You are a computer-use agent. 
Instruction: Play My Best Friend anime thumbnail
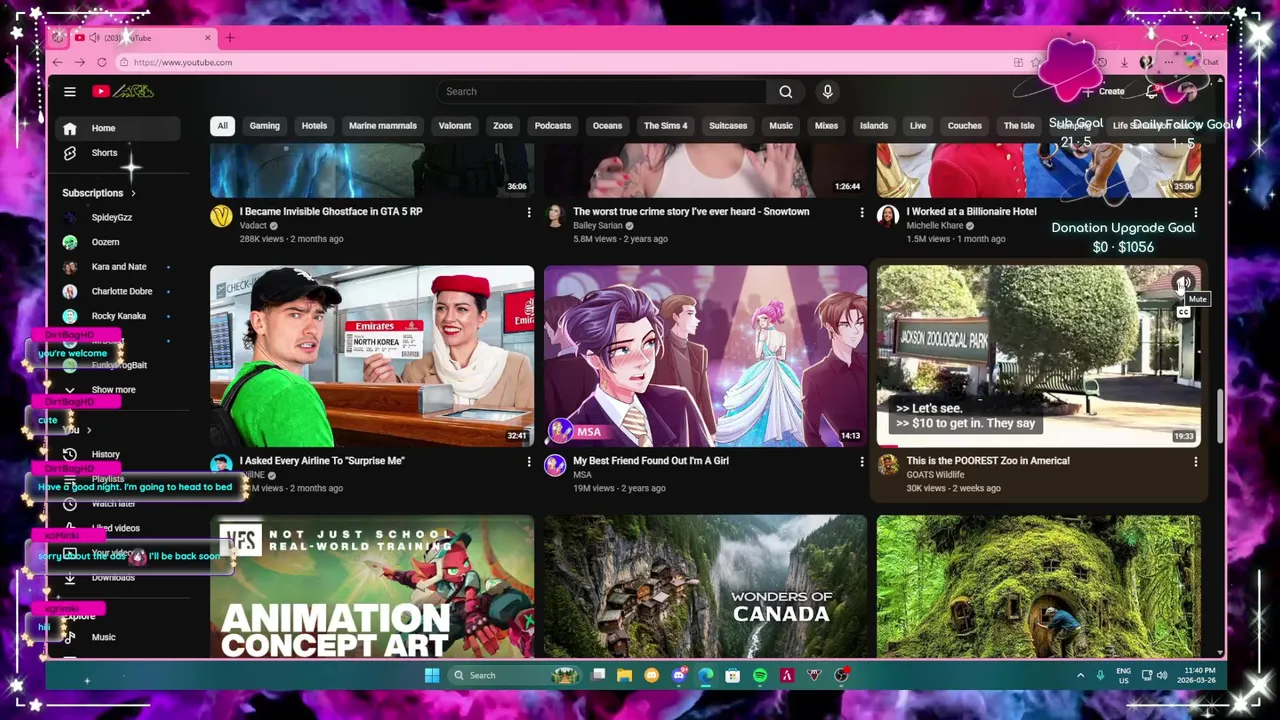705,356
